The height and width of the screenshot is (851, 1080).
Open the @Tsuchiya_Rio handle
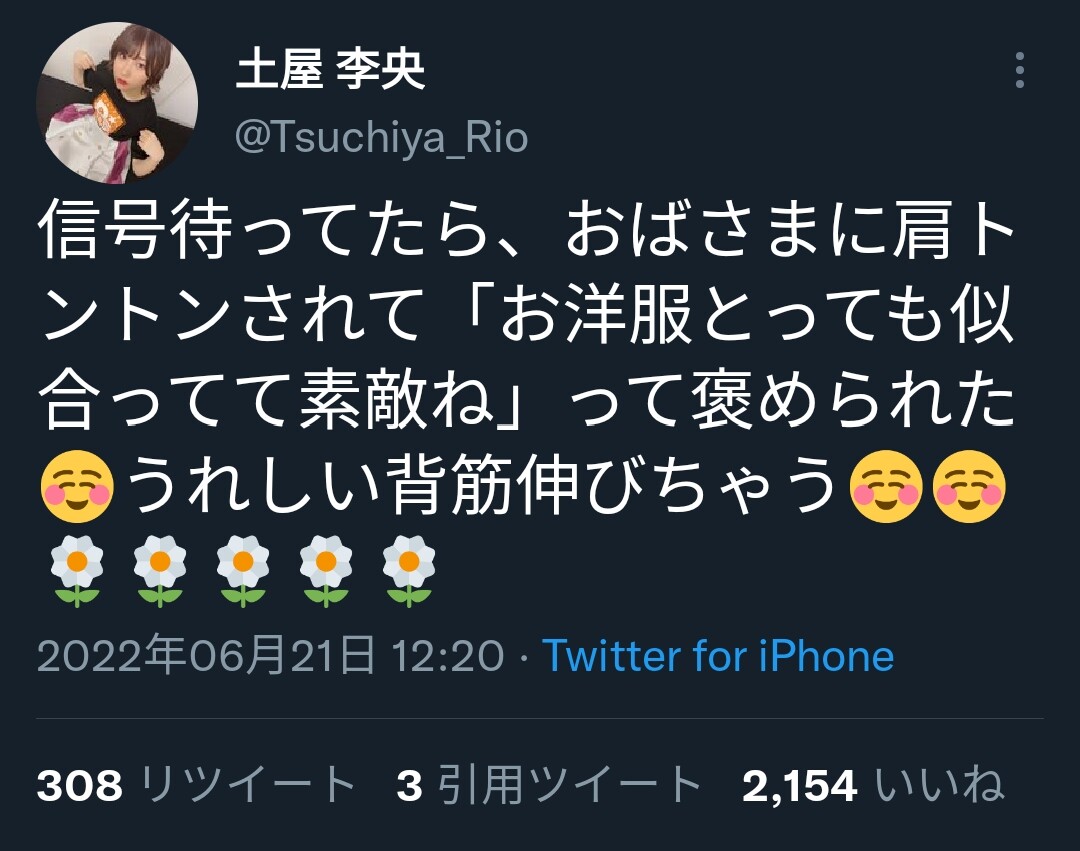point(382,137)
